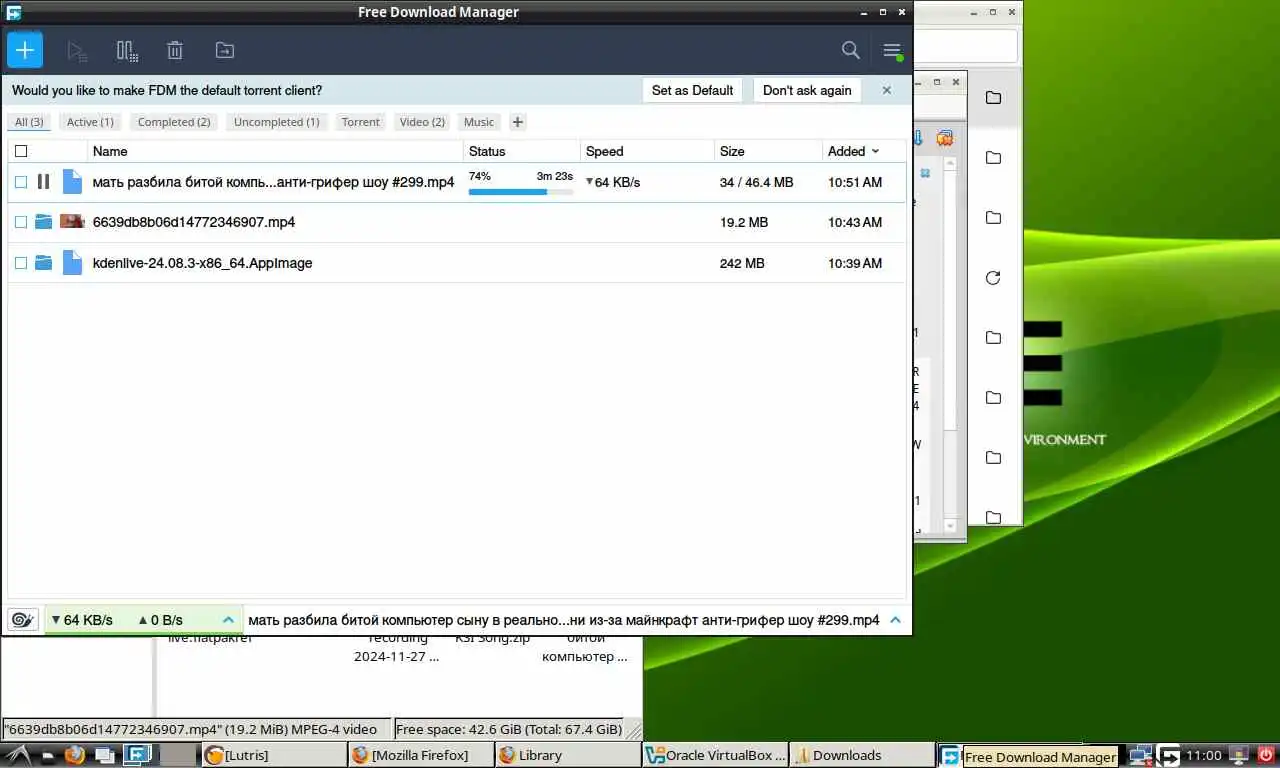Image resolution: width=1280 pixels, height=768 pixels.
Task: Dismiss the default torrent client banner
Action: pyautogui.click(x=886, y=90)
